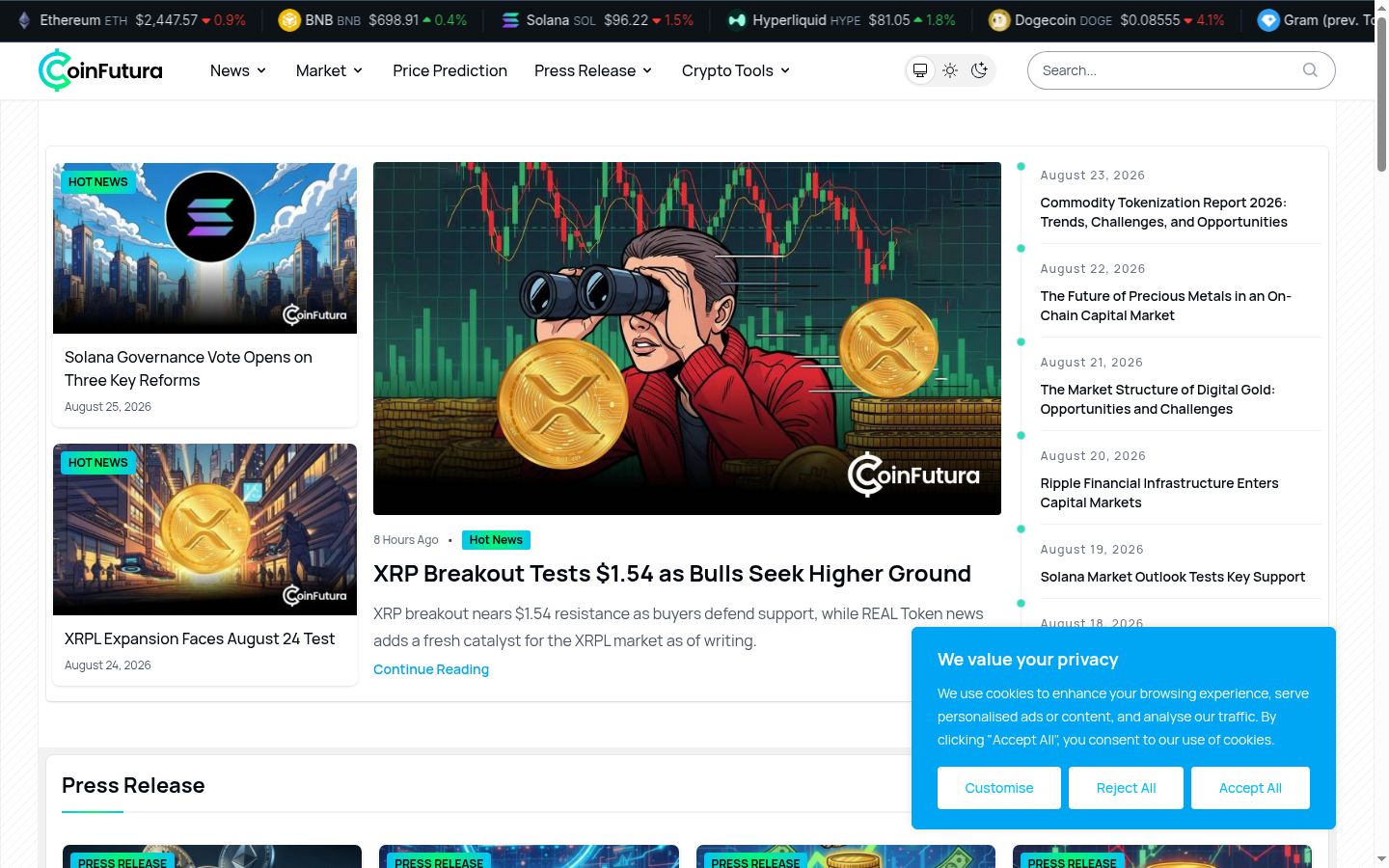
Task: Open Commodity Tokenization Report 2026 article
Action: 1163,212
